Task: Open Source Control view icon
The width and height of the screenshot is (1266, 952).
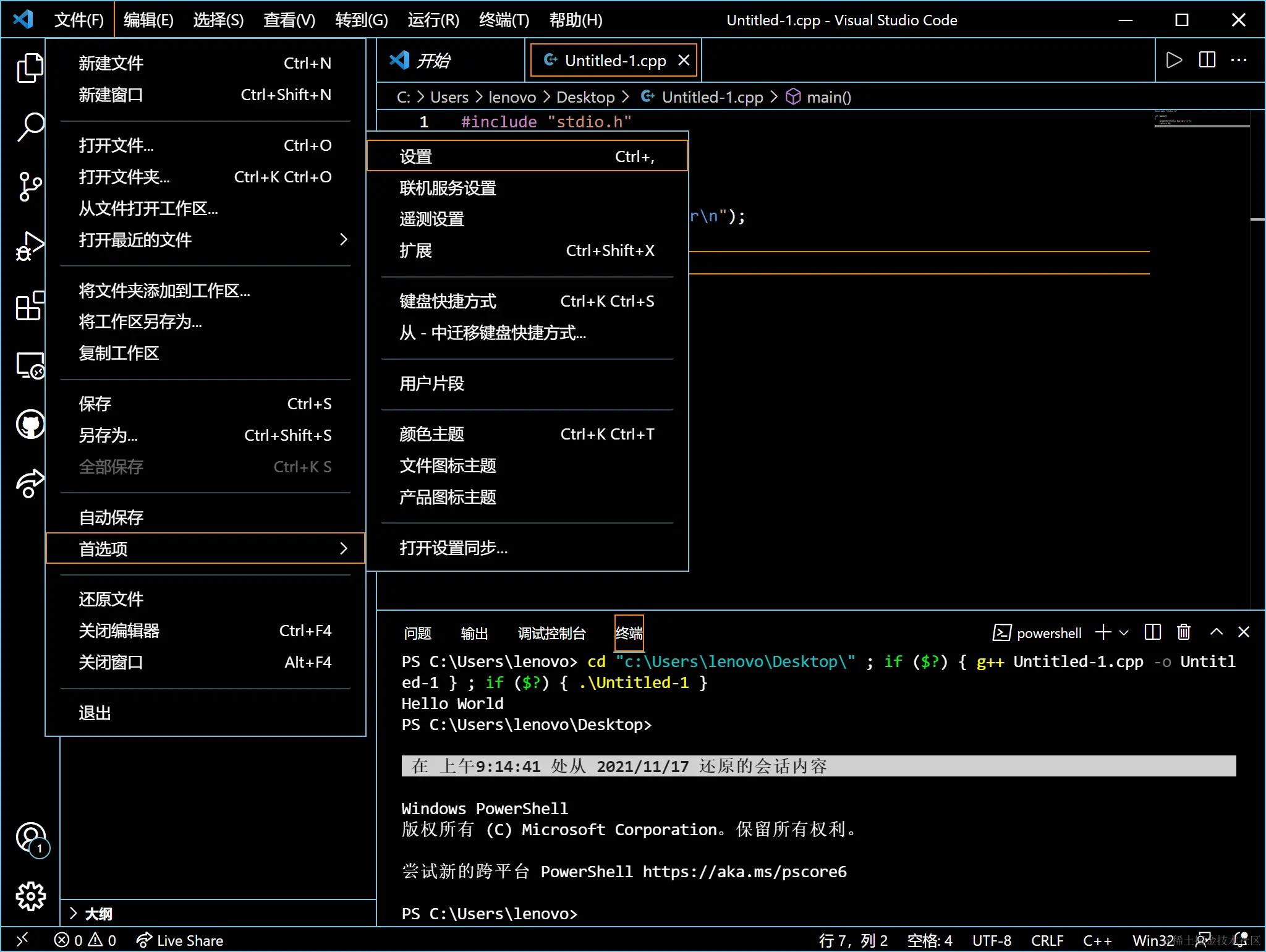Action: (30, 186)
